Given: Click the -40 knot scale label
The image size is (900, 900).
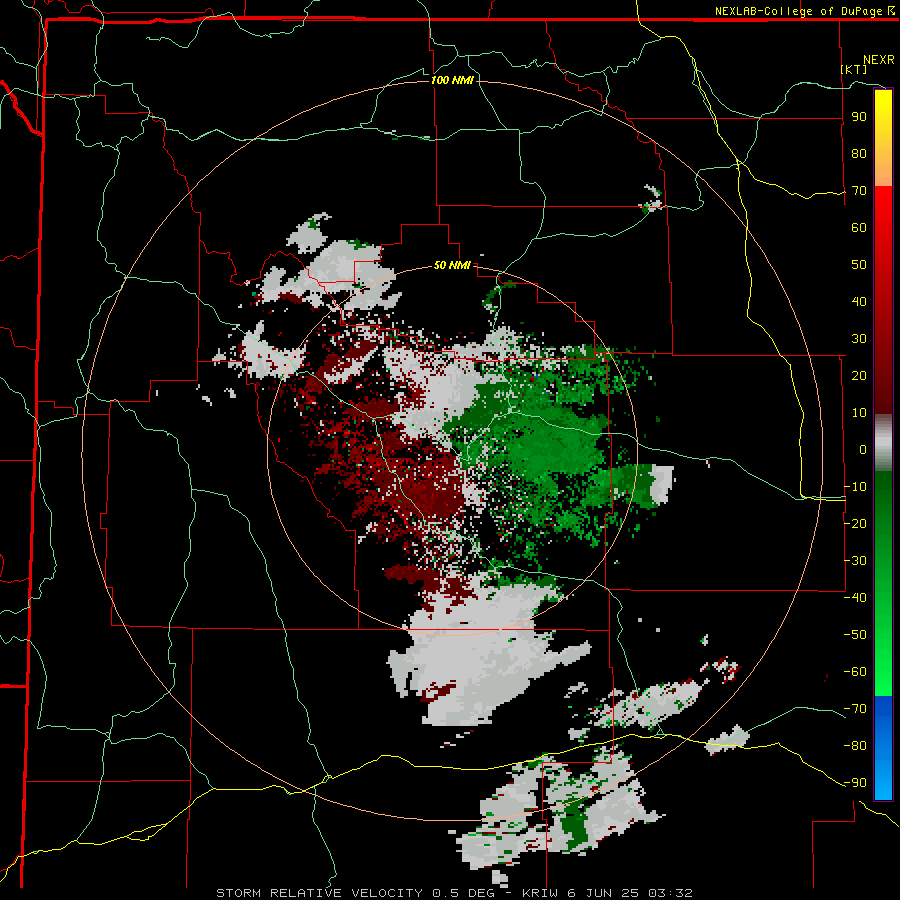Looking at the screenshot, I should click(x=855, y=598).
